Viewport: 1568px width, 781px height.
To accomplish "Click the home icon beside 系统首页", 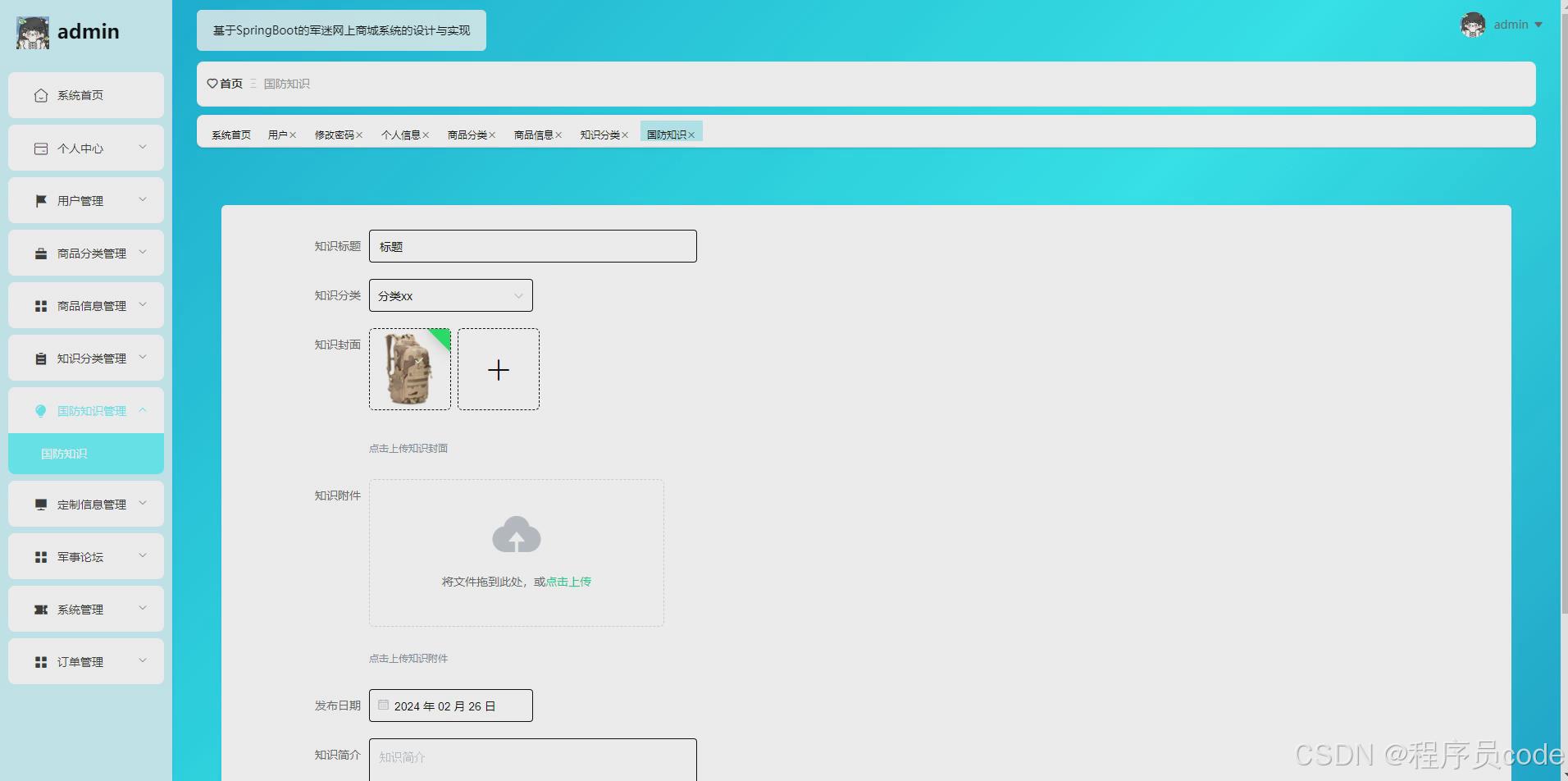I will 41,95.
